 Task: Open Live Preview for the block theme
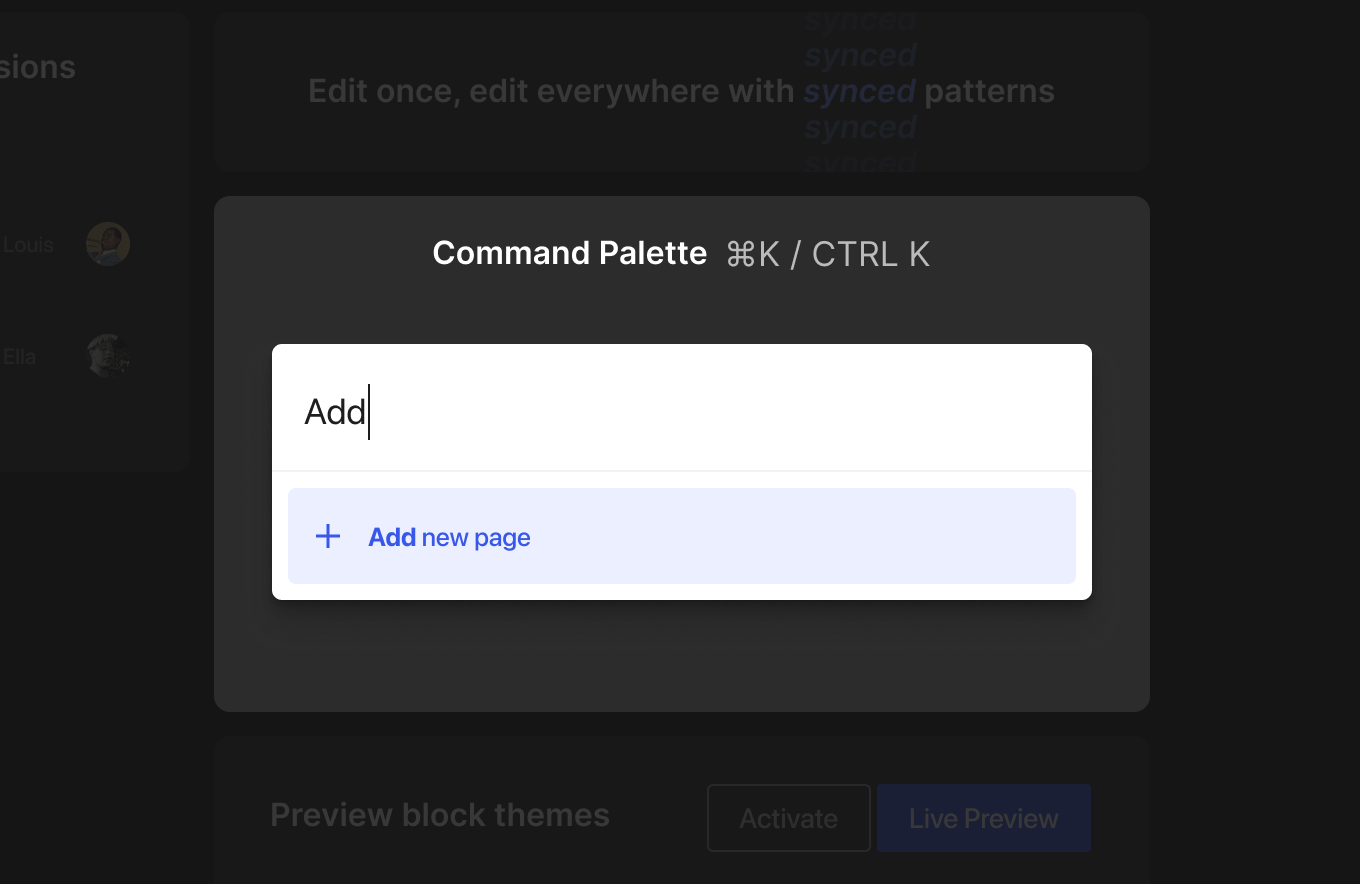coord(983,818)
